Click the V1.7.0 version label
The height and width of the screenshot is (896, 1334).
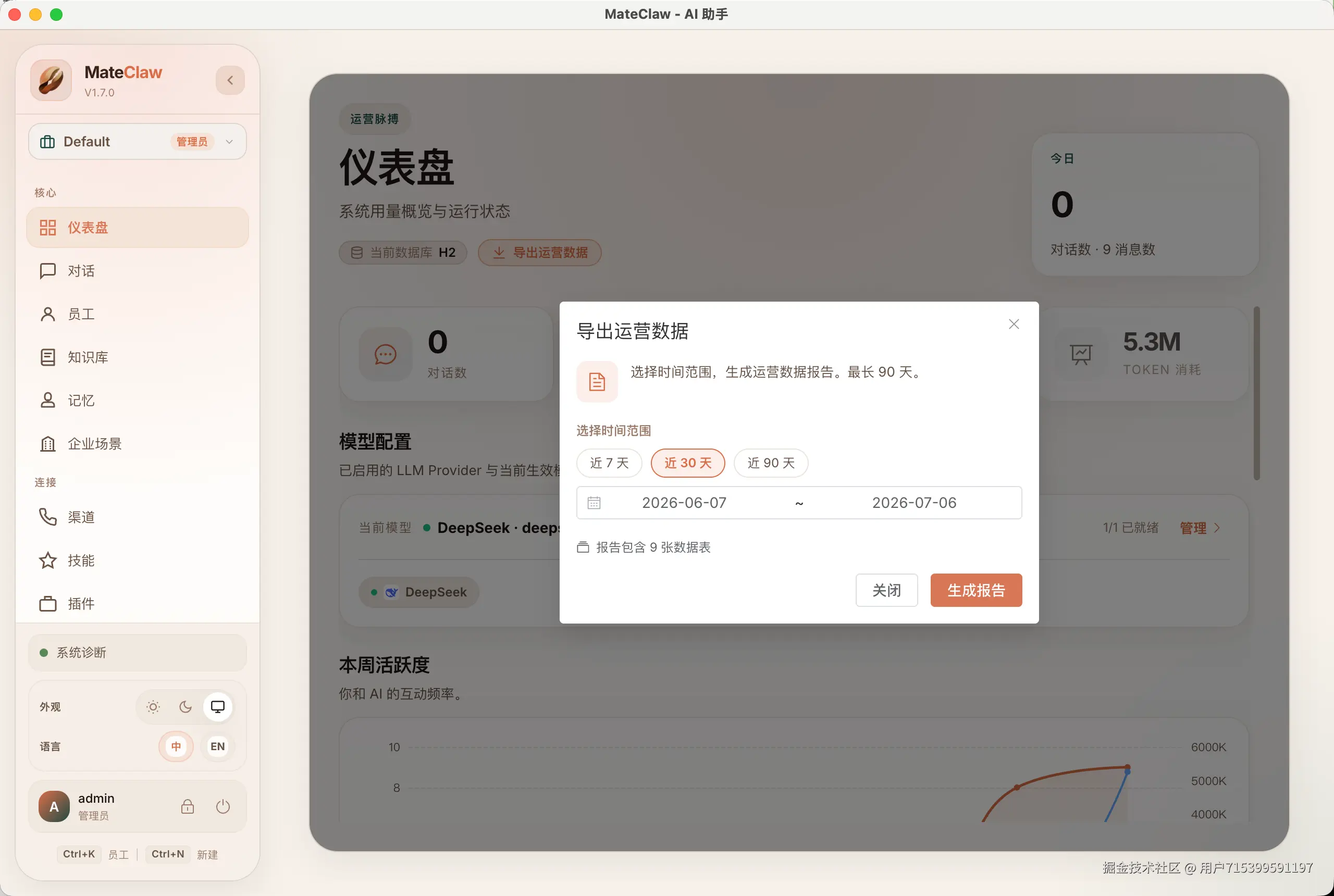[x=100, y=93]
